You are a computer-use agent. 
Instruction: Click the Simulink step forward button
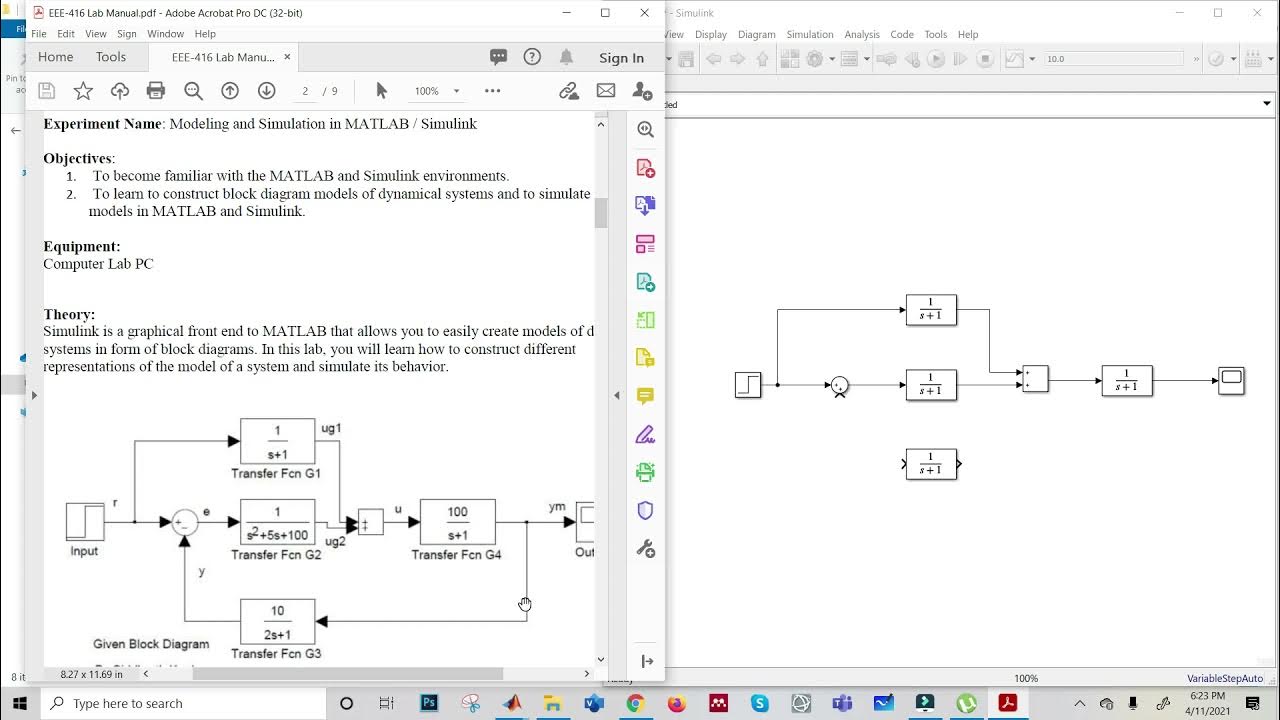pos(960,59)
